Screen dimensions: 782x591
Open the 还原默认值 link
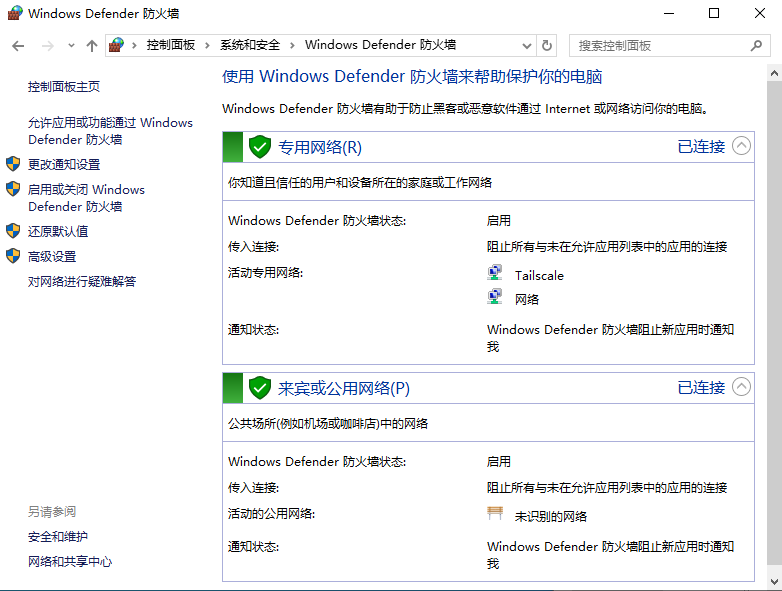click(x=58, y=231)
